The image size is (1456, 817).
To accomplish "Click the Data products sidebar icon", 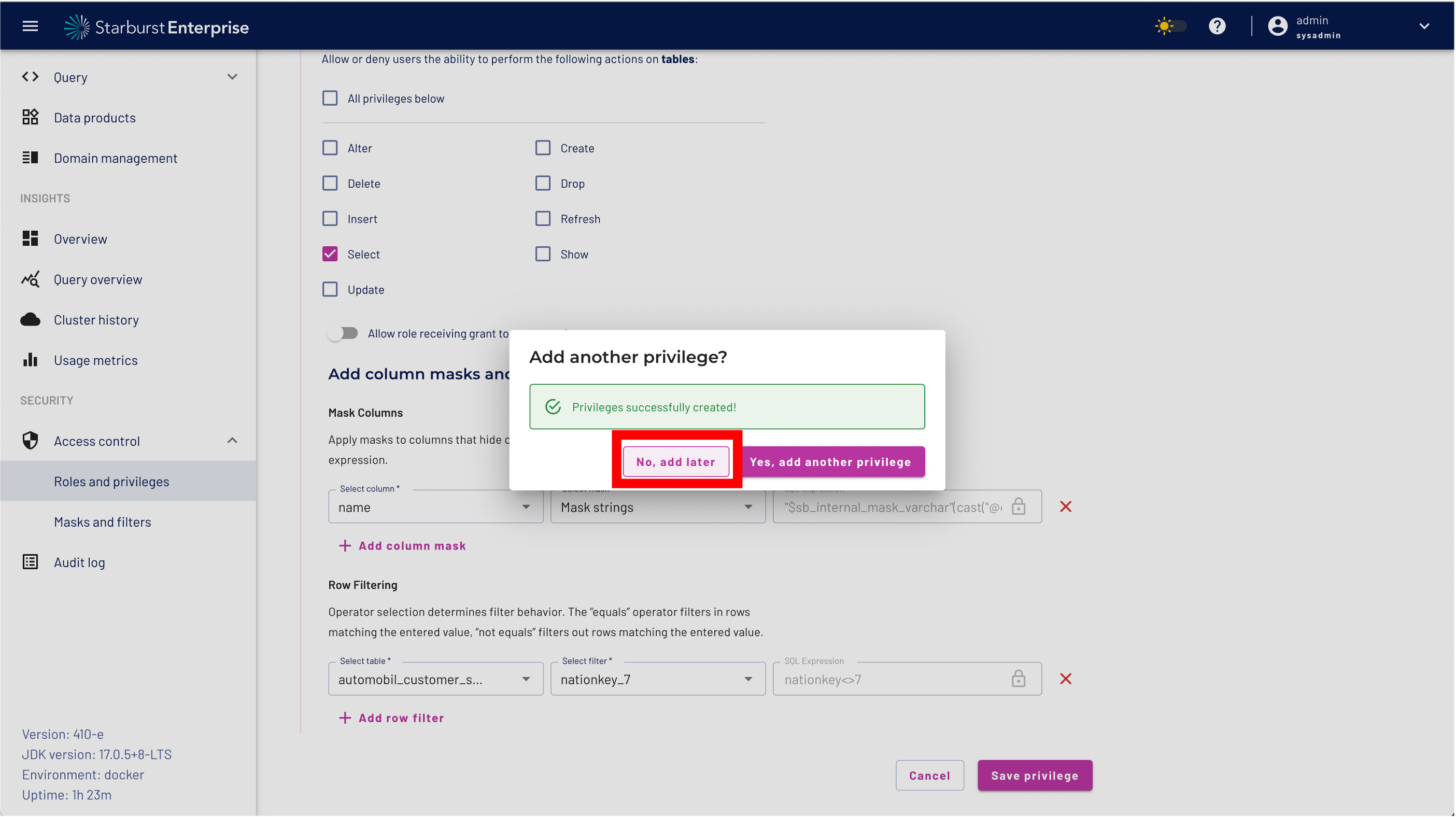I will pos(30,117).
